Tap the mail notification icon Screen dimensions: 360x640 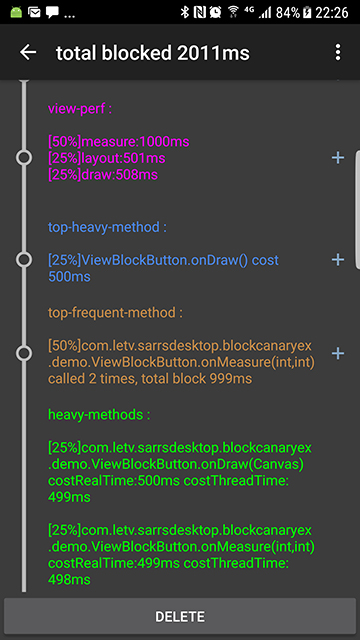[x=34, y=12]
